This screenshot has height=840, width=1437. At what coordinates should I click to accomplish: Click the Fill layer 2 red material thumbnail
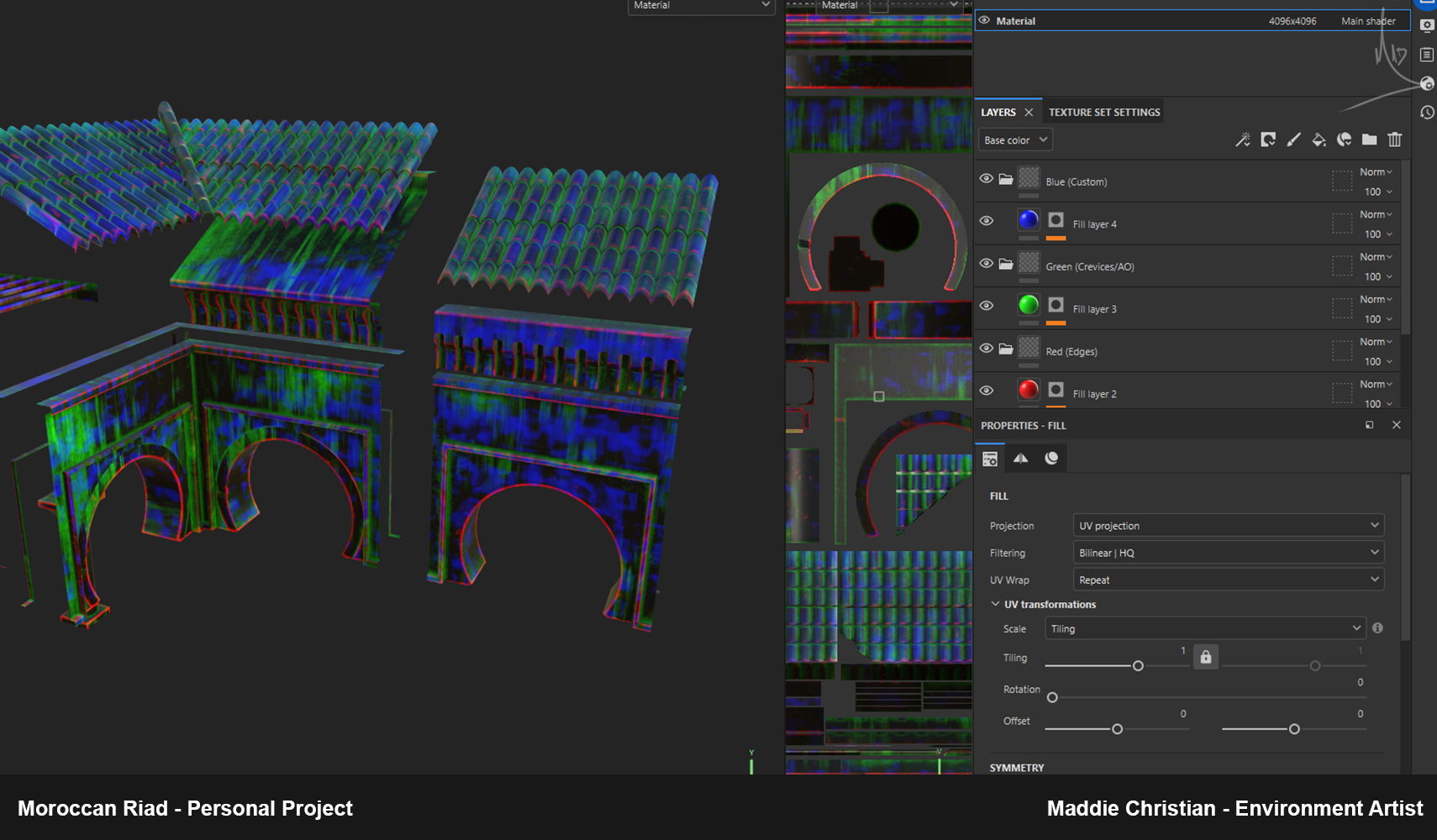pos(1029,390)
